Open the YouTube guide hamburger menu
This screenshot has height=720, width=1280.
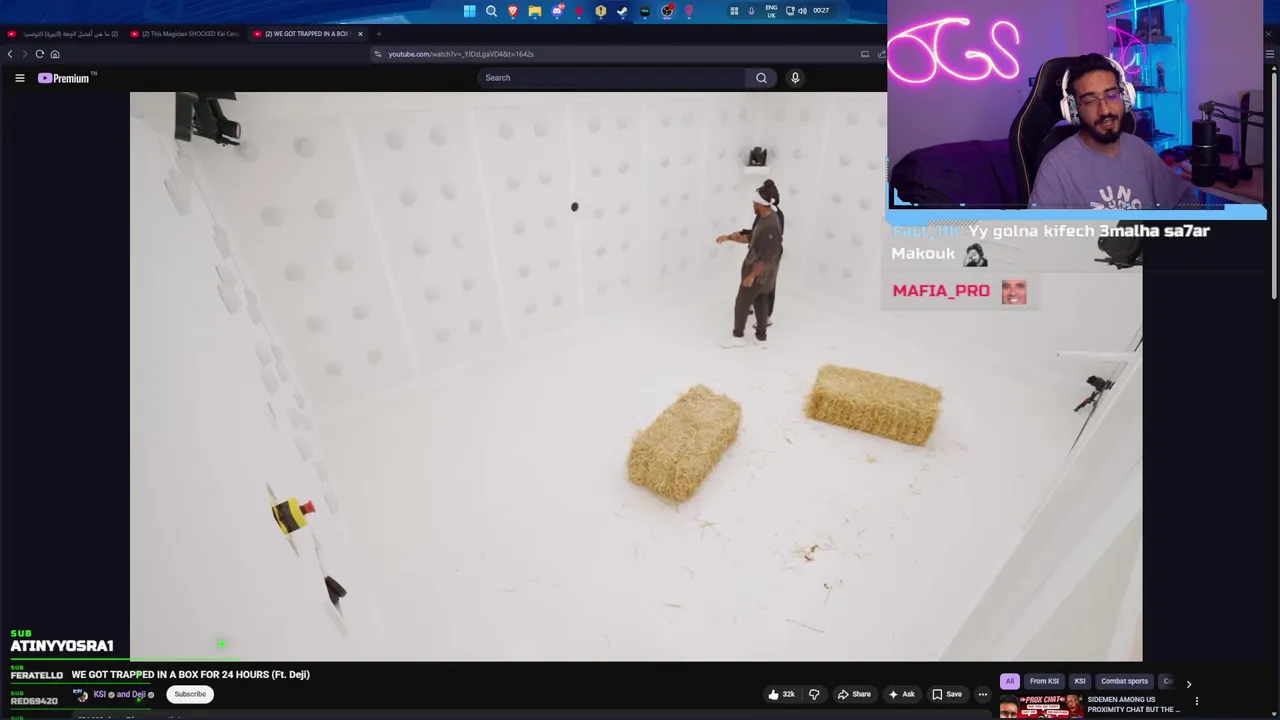[x=19, y=78]
